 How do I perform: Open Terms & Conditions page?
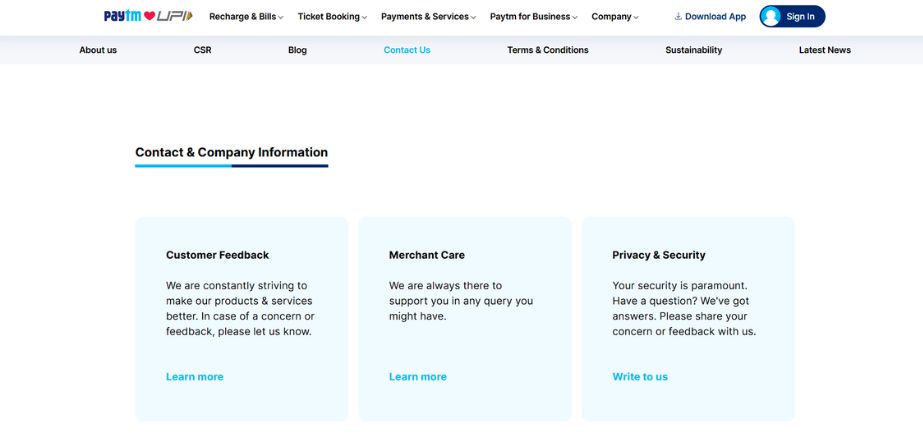pos(547,50)
